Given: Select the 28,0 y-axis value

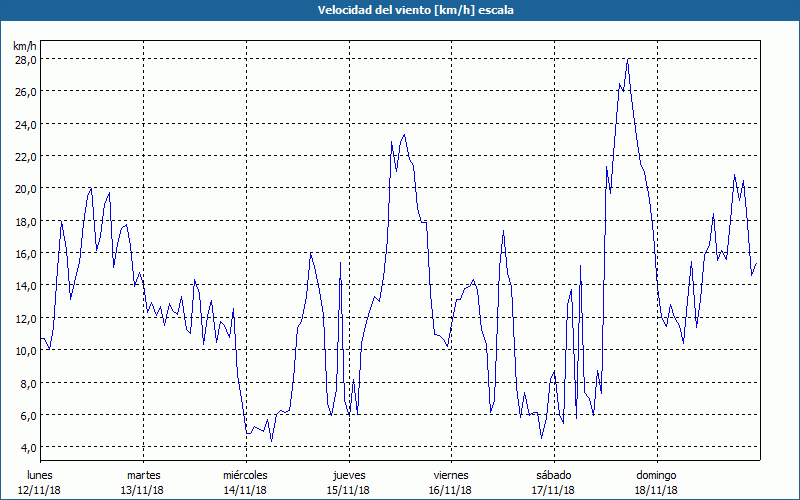Looking at the screenshot, I should pyautogui.click(x=26, y=60).
